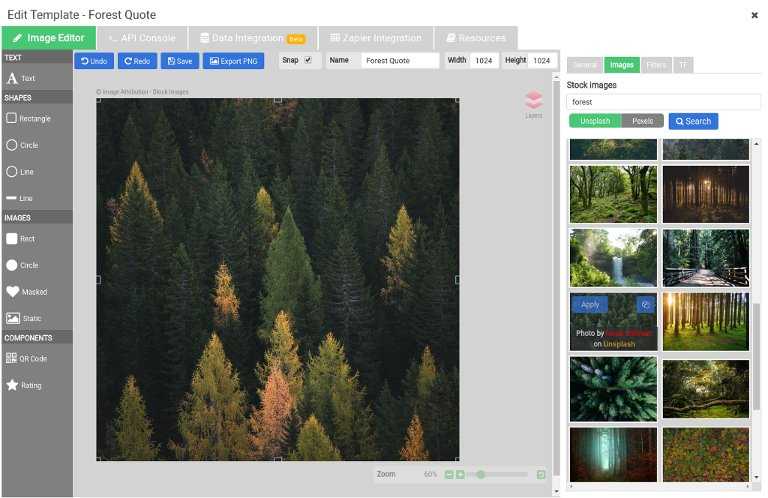This screenshot has width=768, height=498.
Task: Add a Rating star component
Action: [25, 385]
